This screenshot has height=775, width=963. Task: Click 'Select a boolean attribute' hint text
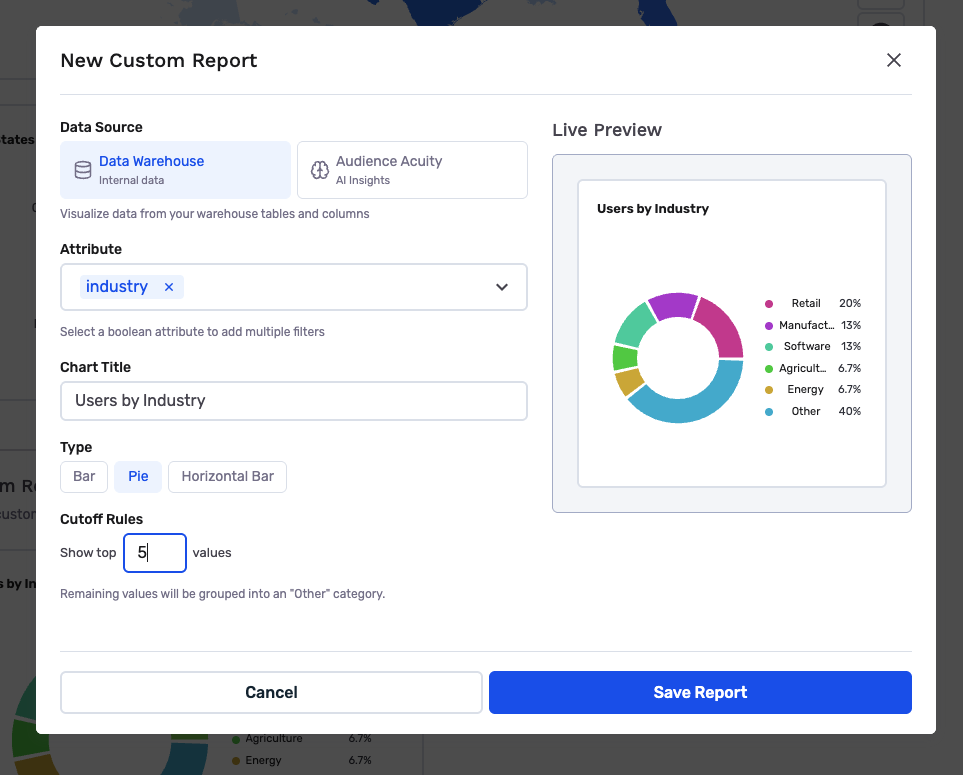tap(192, 332)
